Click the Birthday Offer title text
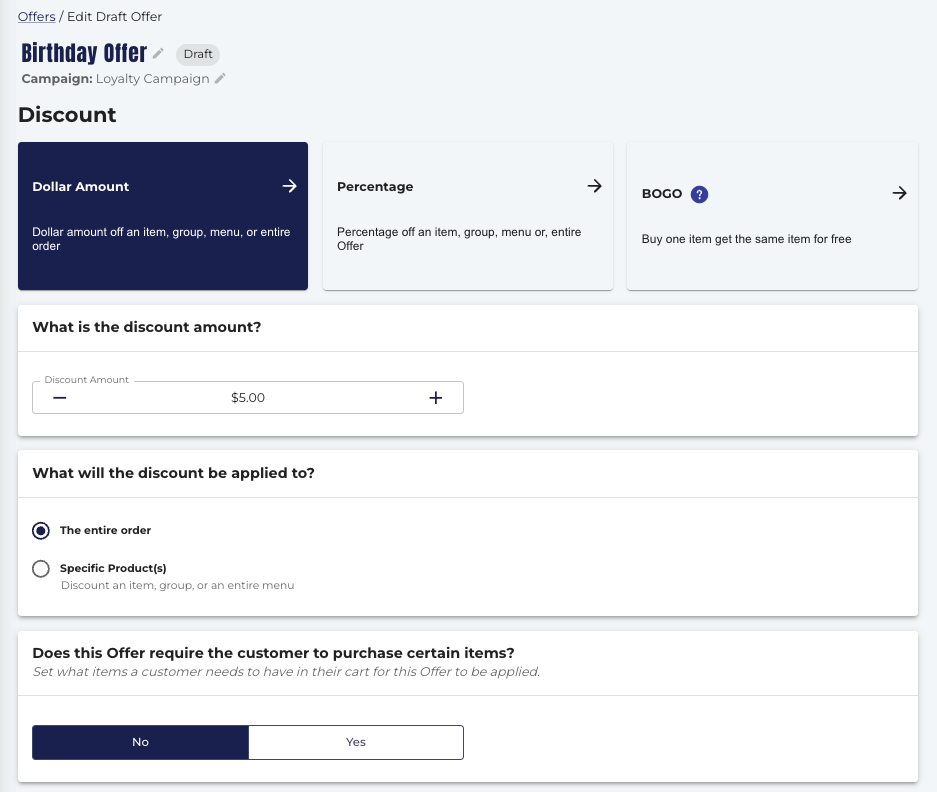 click(x=84, y=53)
